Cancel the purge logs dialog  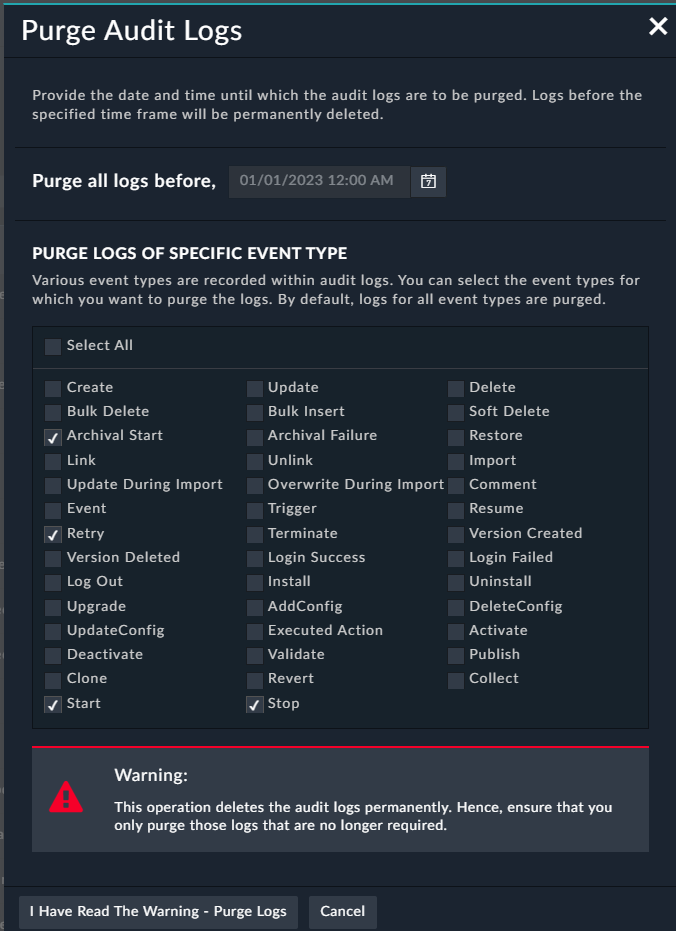[343, 912]
